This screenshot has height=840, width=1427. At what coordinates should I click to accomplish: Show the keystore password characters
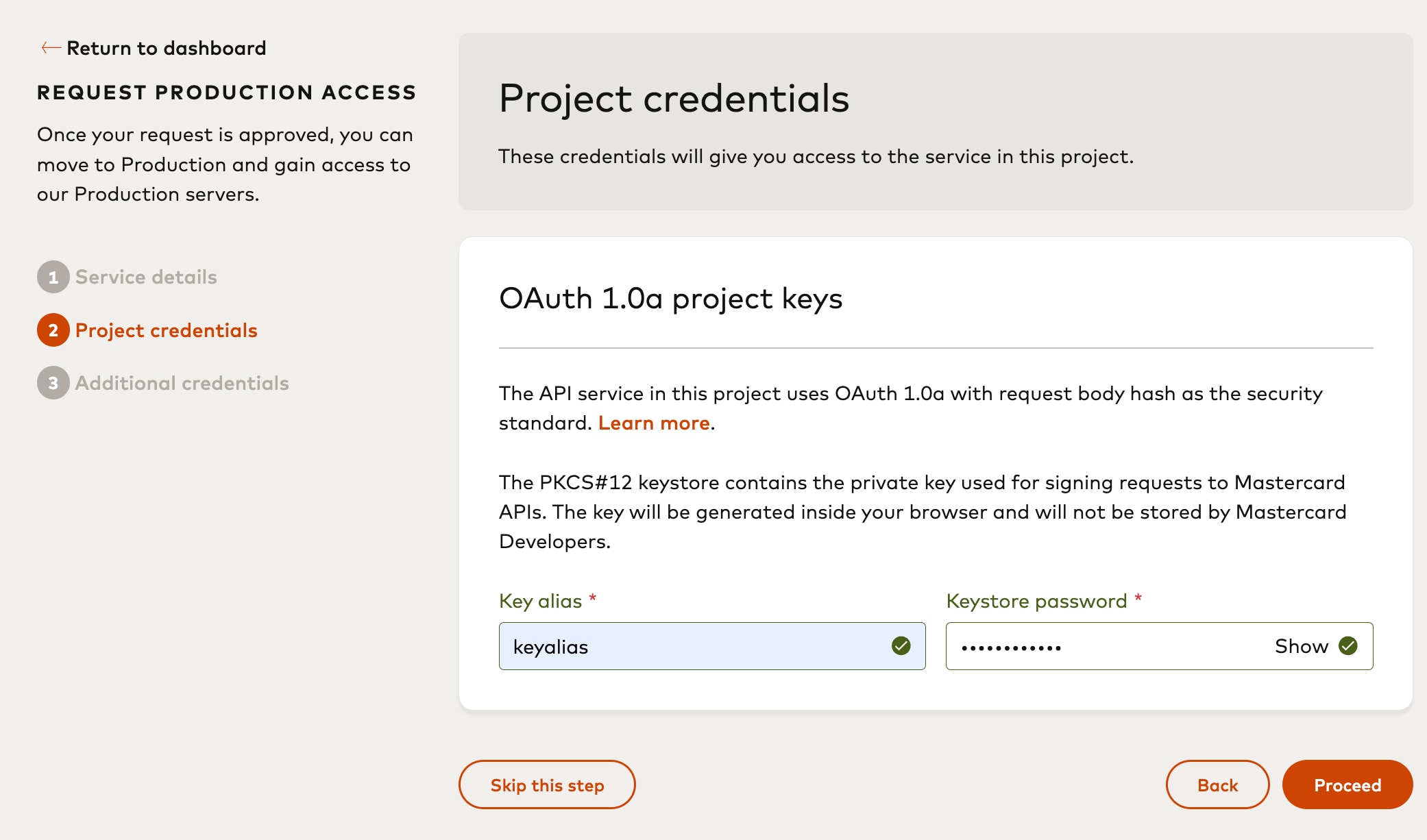click(1301, 646)
